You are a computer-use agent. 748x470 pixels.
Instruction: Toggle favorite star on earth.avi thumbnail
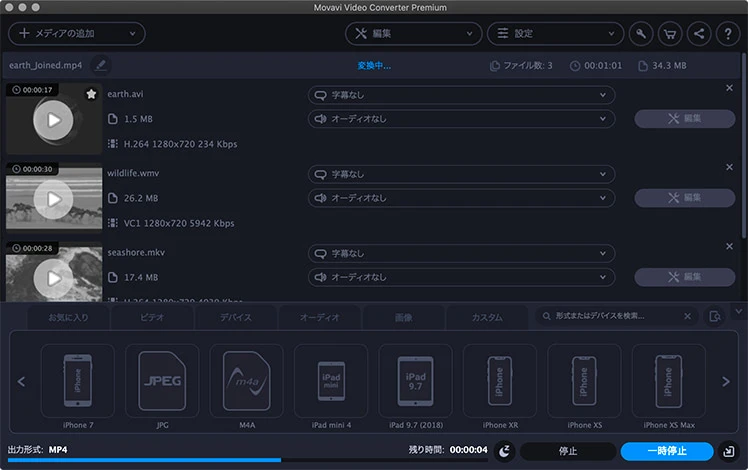pyautogui.click(x=91, y=94)
